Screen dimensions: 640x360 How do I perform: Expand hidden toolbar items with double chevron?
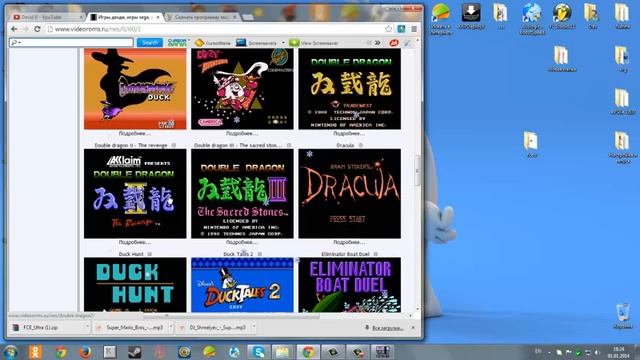point(378,42)
